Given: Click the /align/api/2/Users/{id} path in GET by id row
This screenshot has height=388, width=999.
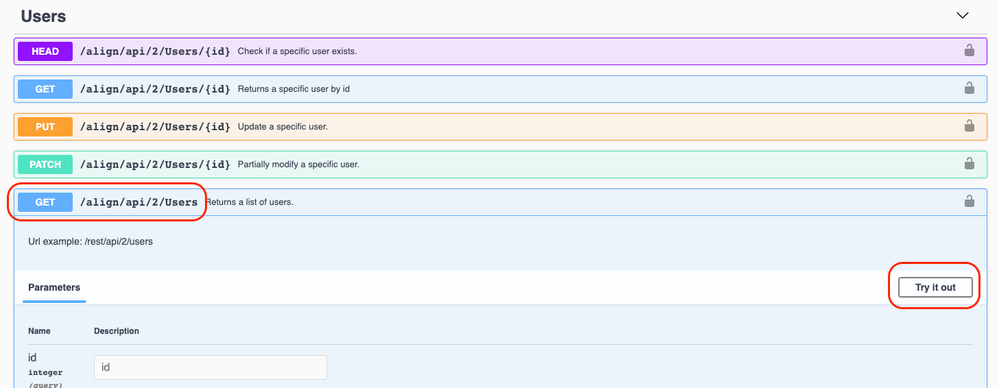Looking at the screenshot, I should (x=155, y=89).
